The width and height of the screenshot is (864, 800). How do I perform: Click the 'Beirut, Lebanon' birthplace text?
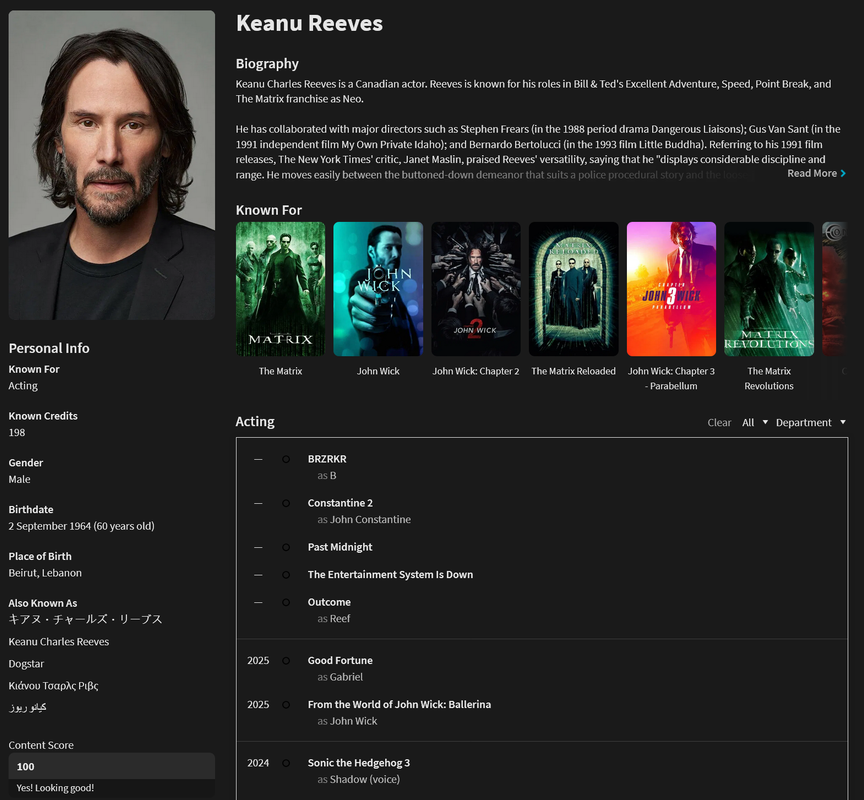(45, 573)
